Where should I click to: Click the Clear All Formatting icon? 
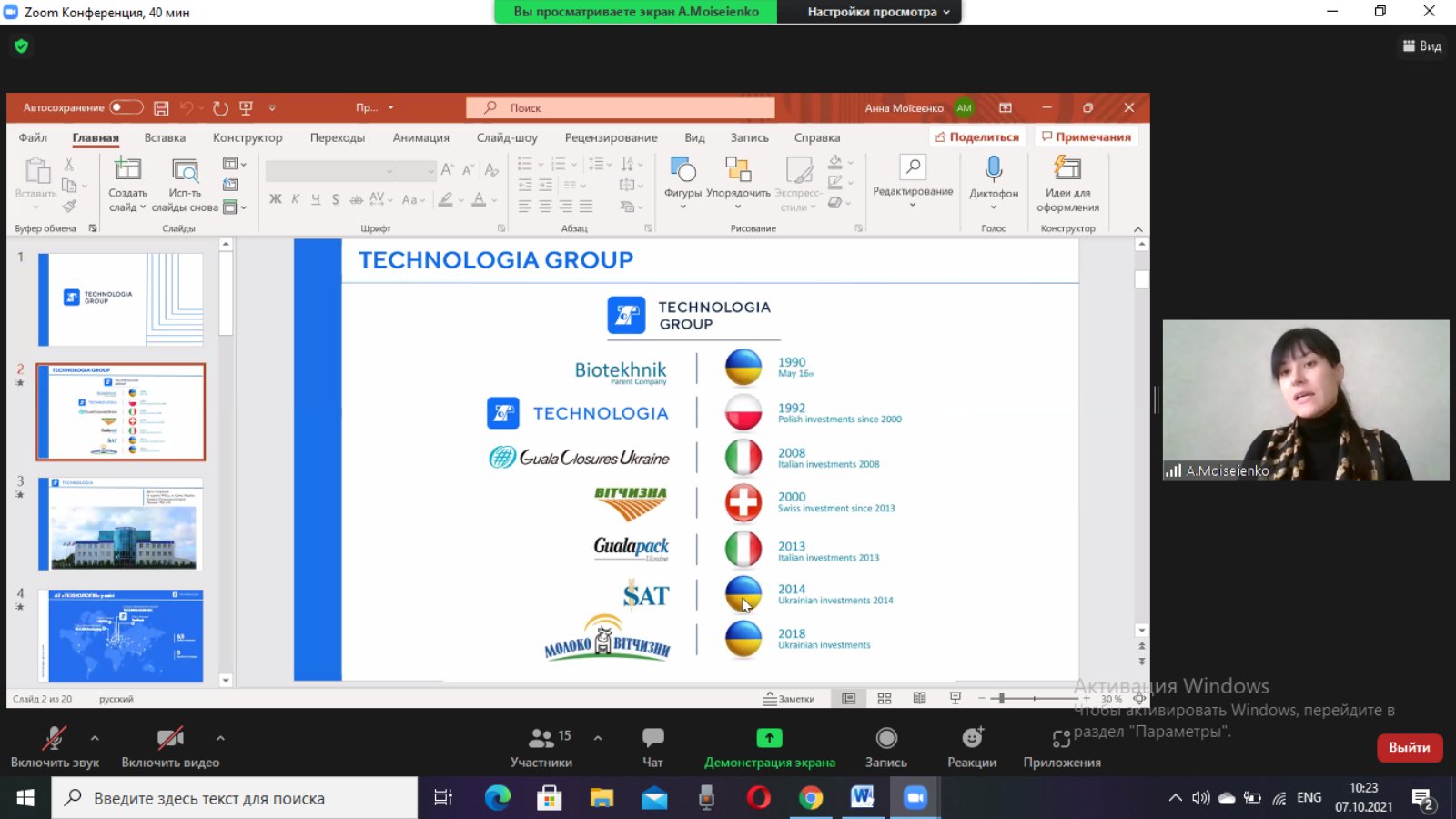click(x=491, y=170)
